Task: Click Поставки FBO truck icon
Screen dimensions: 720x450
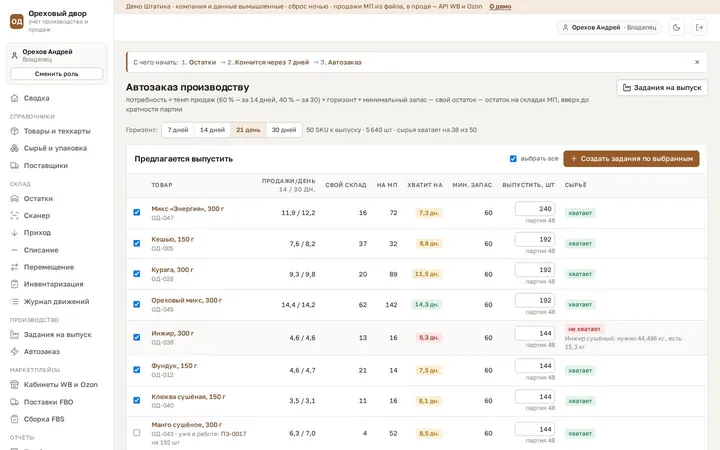Action: (x=15, y=402)
